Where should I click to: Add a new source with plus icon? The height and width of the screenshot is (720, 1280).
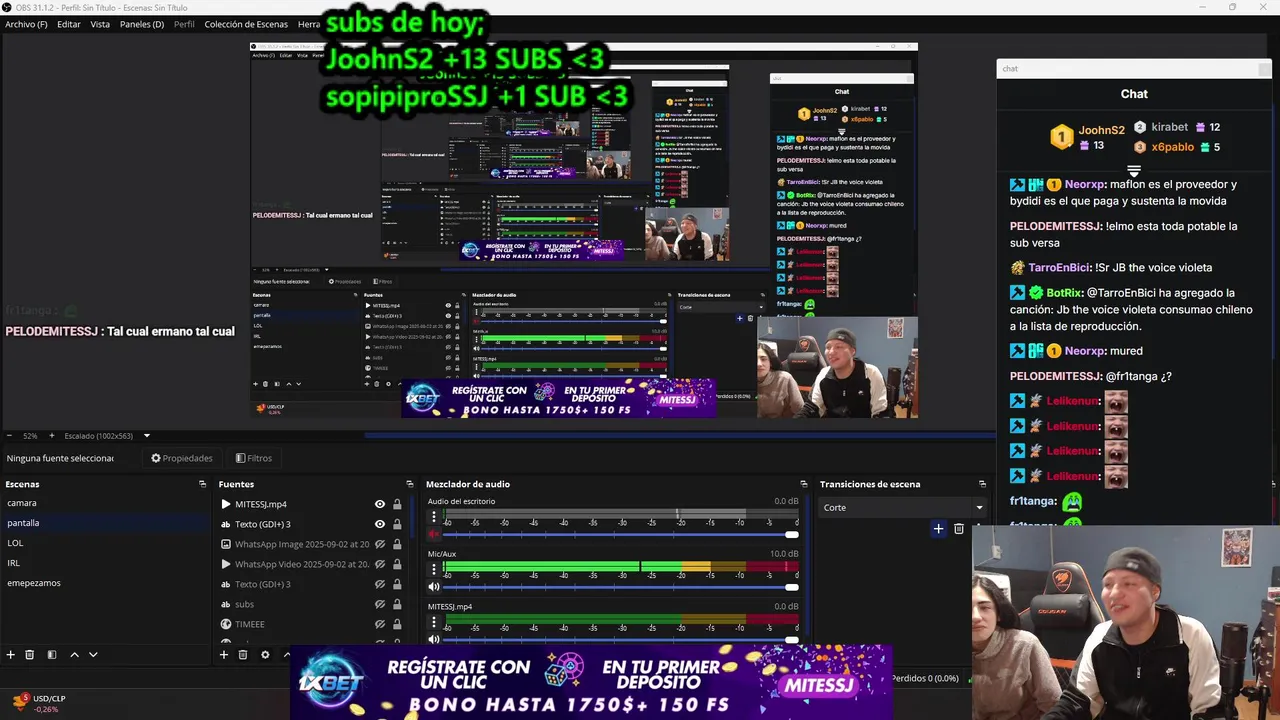tap(224, 655)
